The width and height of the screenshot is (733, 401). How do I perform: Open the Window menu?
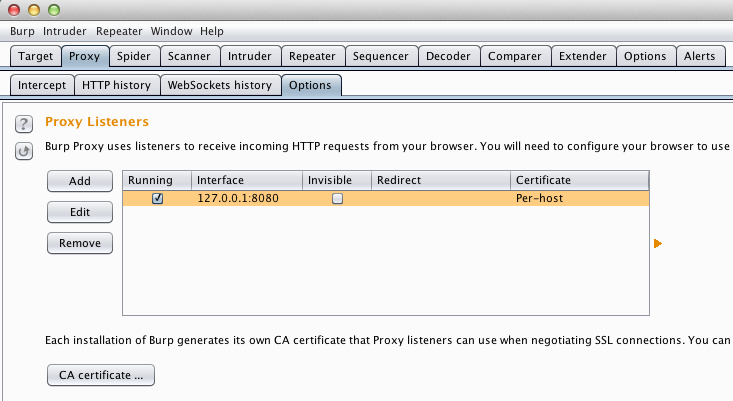[x=172, y=31]
